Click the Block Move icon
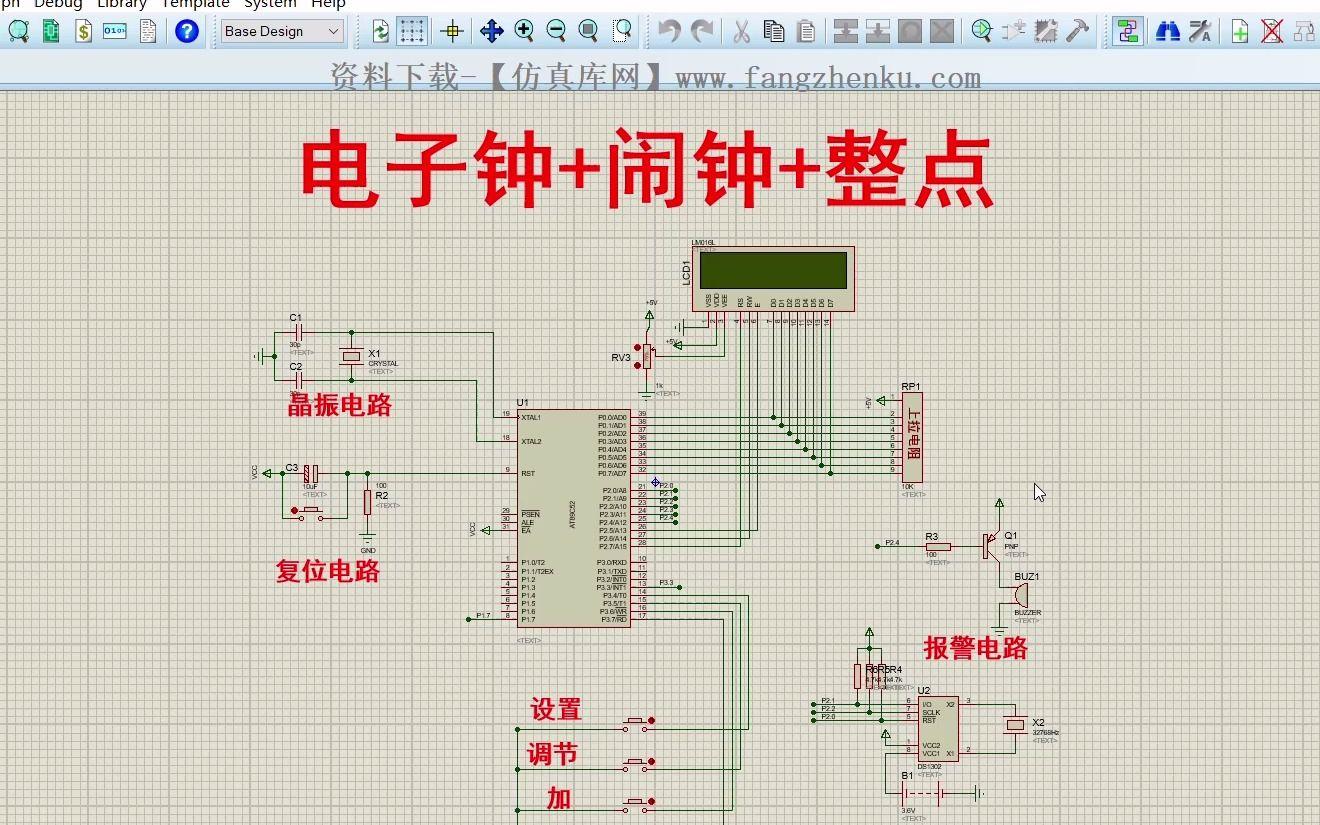1320x825 pixels. coord(878,31)
